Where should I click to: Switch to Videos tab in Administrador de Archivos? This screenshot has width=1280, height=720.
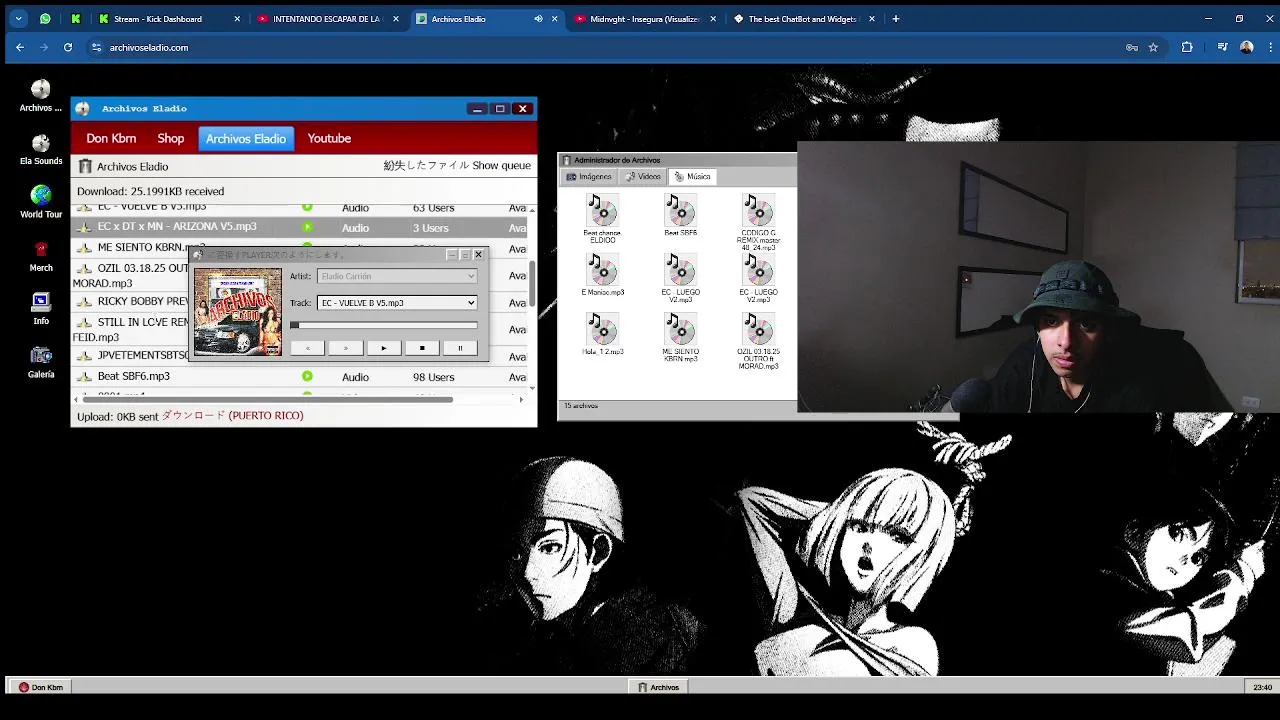tap(643, 177)
